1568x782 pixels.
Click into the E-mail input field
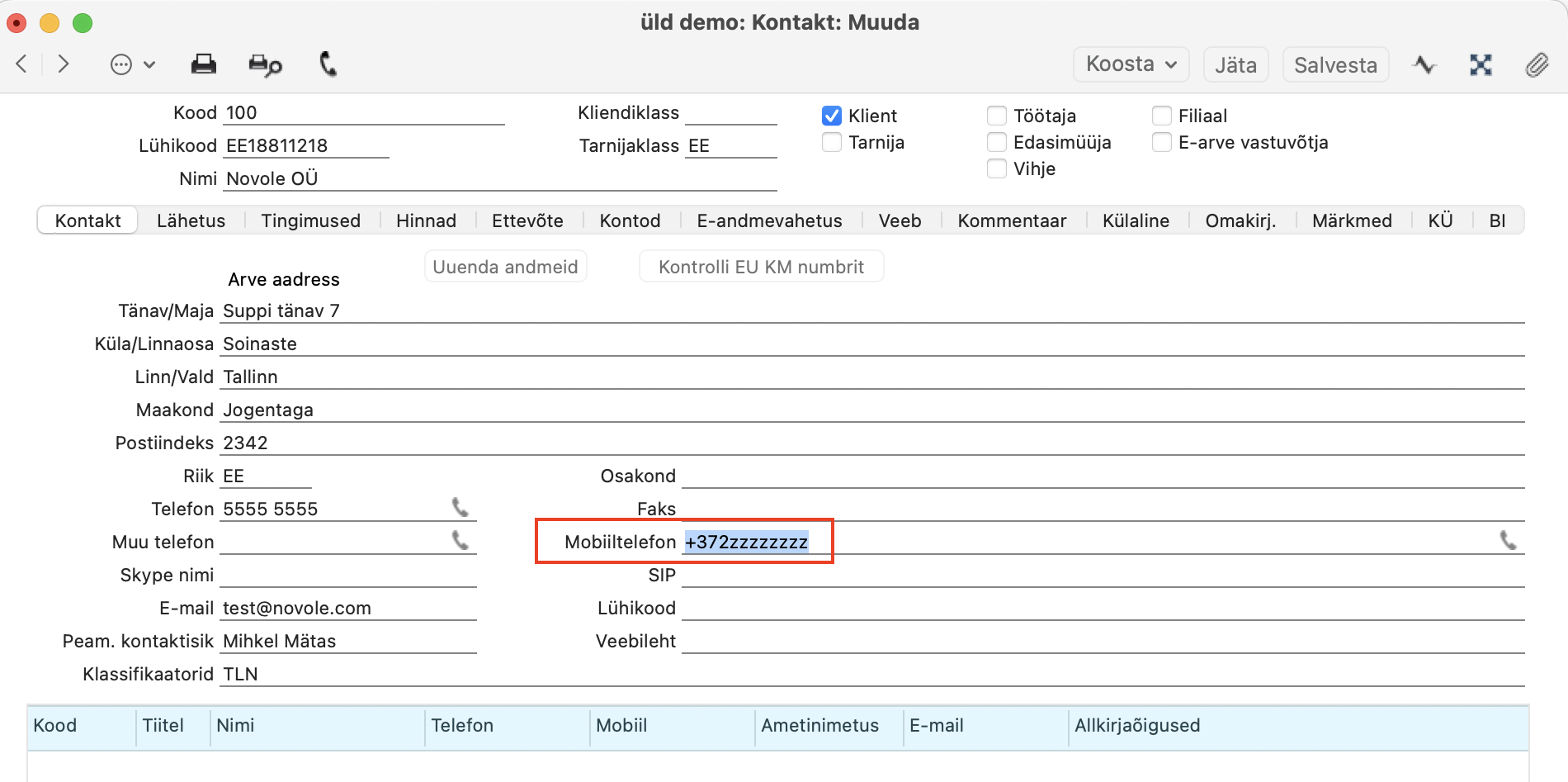(348, 609)
